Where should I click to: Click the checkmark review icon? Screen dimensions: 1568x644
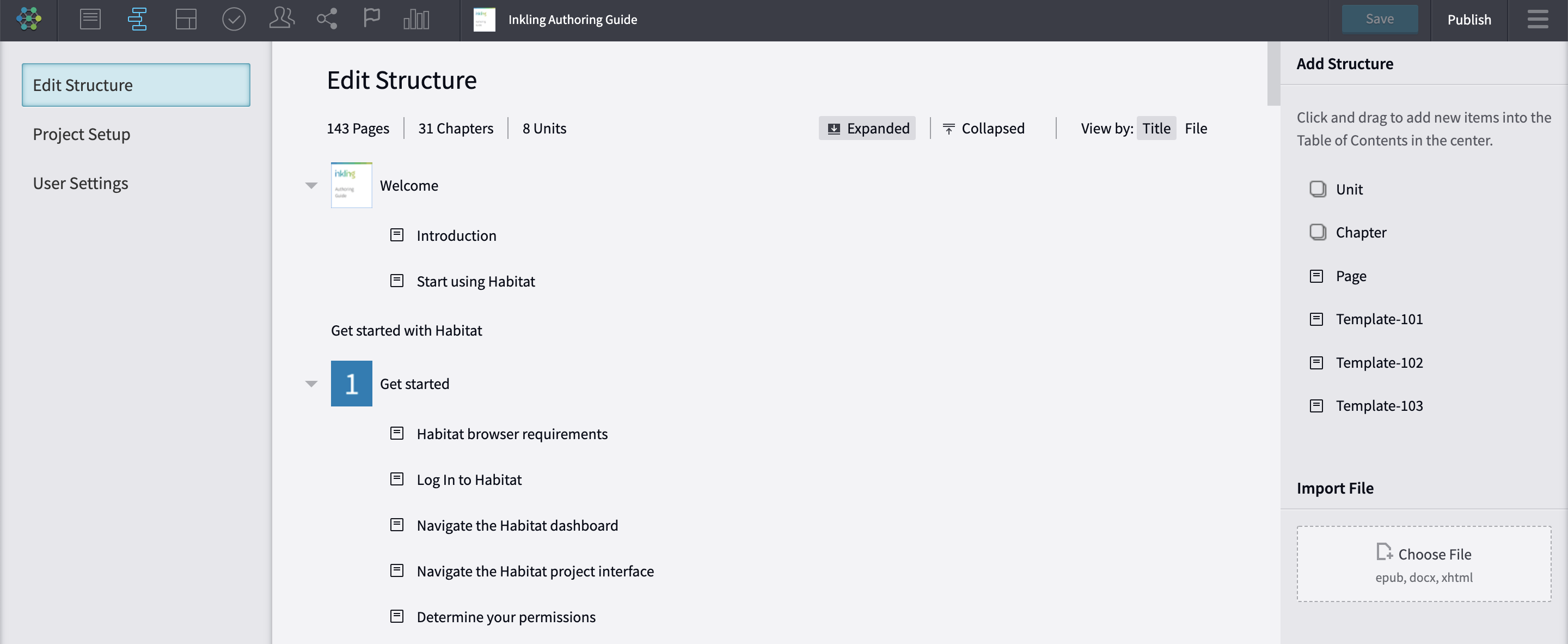pyautogui.click(x=234, y=20)
